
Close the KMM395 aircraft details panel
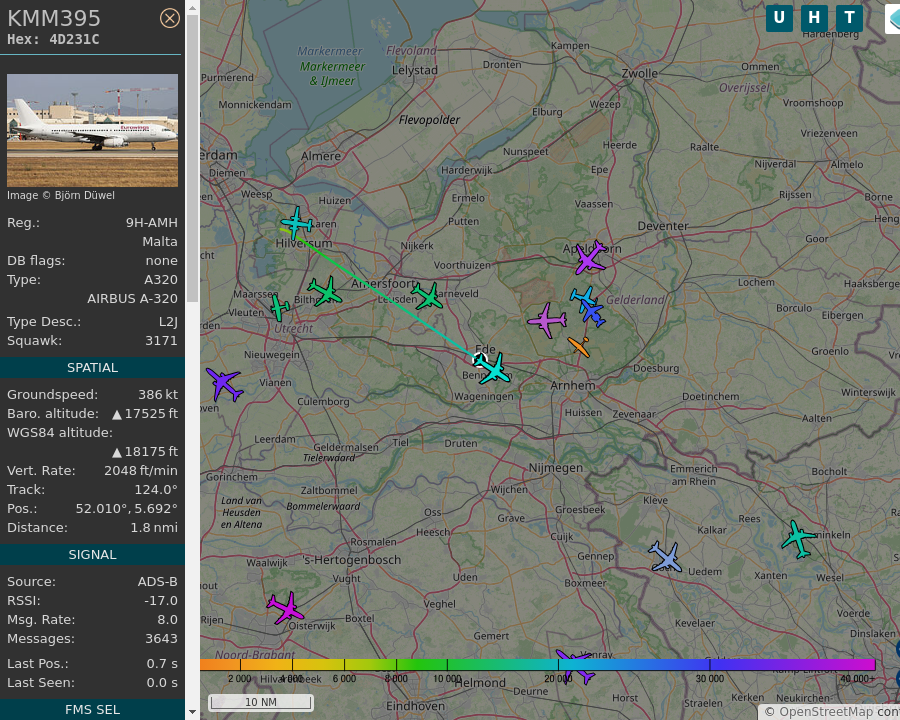169,18
